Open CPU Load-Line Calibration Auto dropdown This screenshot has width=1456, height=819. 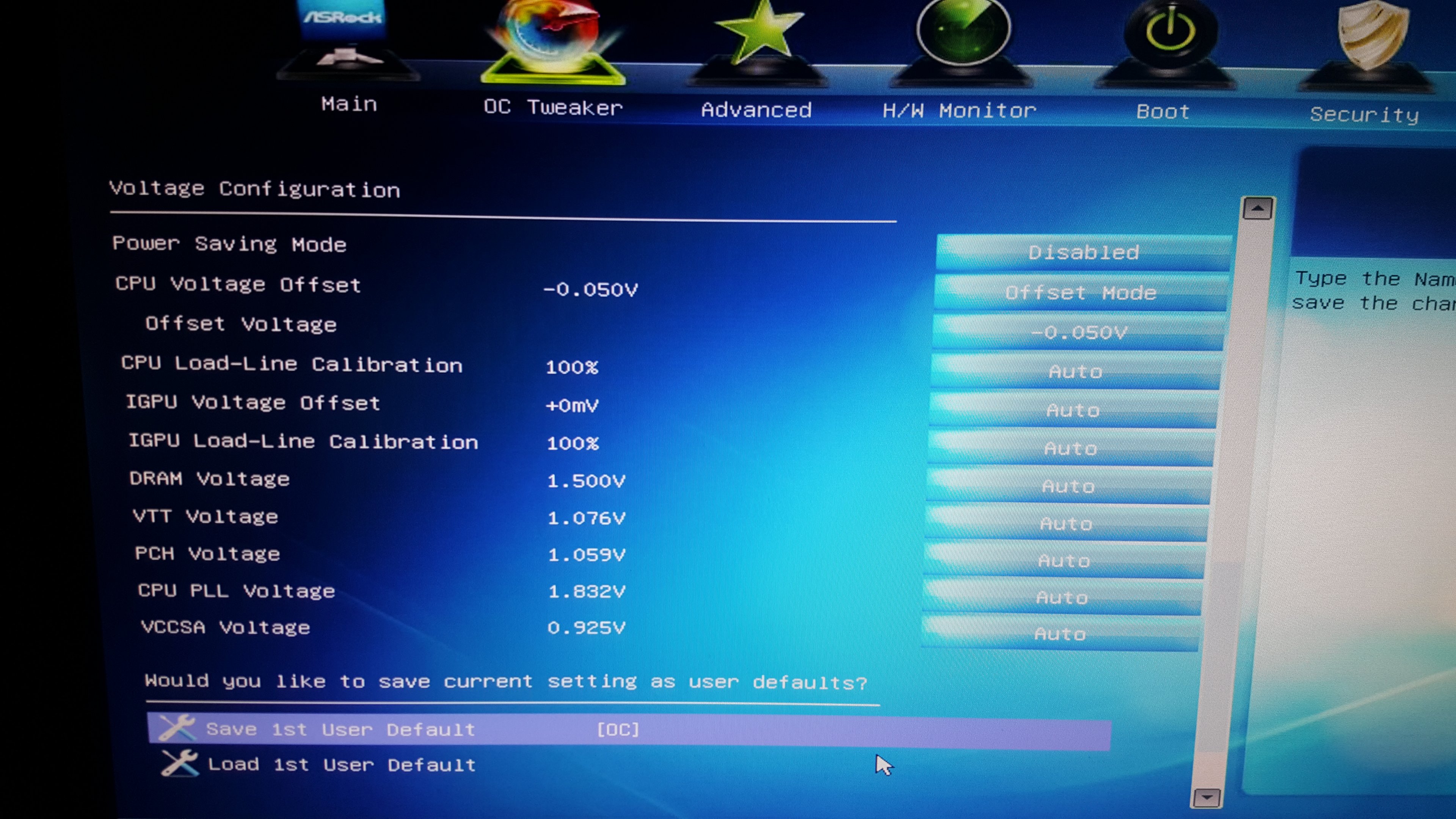point(1075,371)
